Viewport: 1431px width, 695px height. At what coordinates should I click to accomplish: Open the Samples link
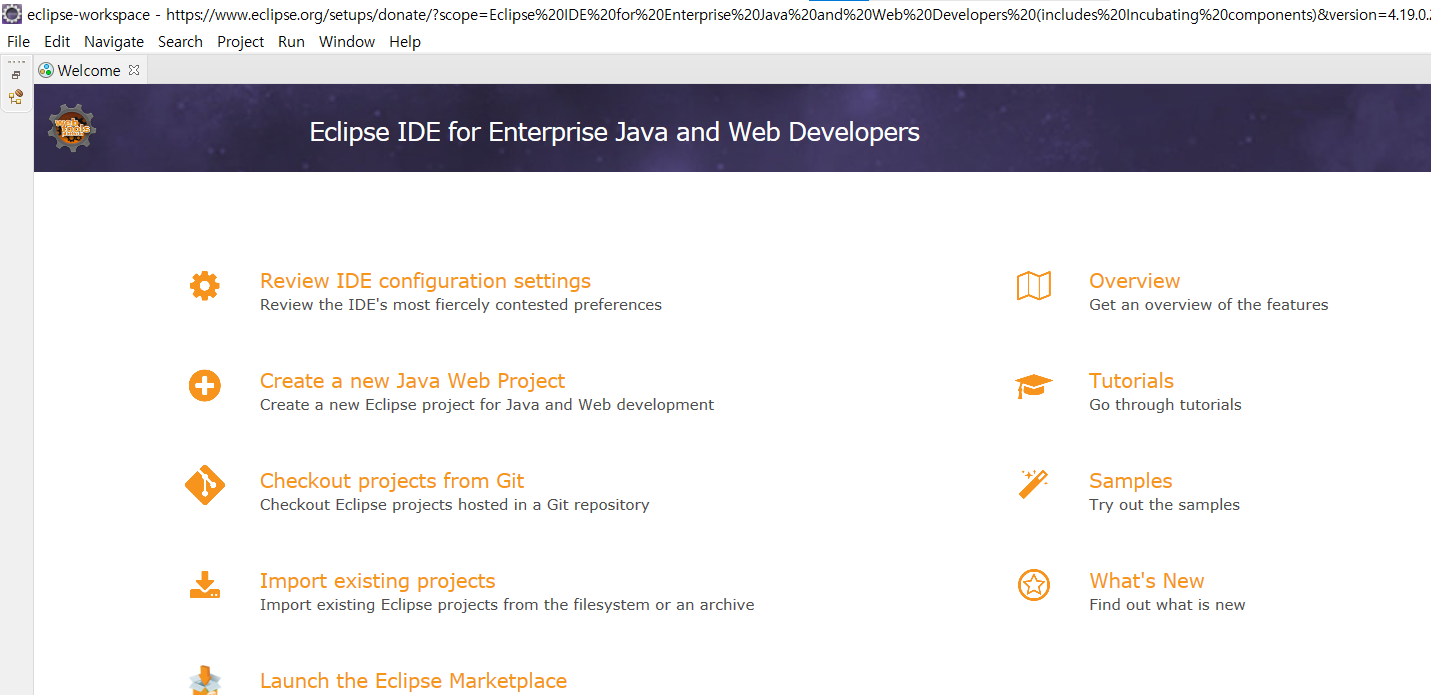click(1130, 481)
